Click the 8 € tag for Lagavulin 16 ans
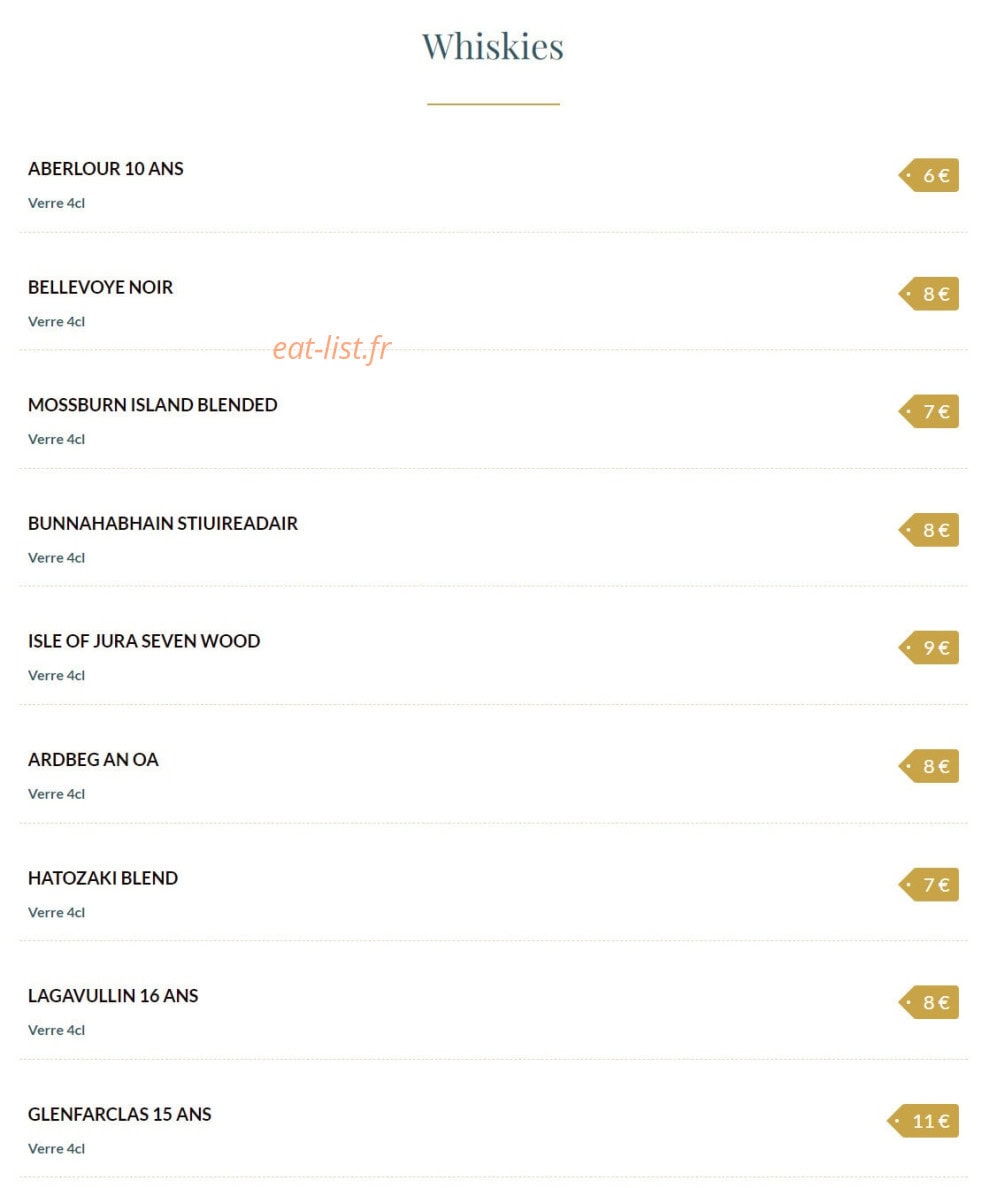Image resolution: width=989 pixels, height=1188 pixels. click(928, 1002)
